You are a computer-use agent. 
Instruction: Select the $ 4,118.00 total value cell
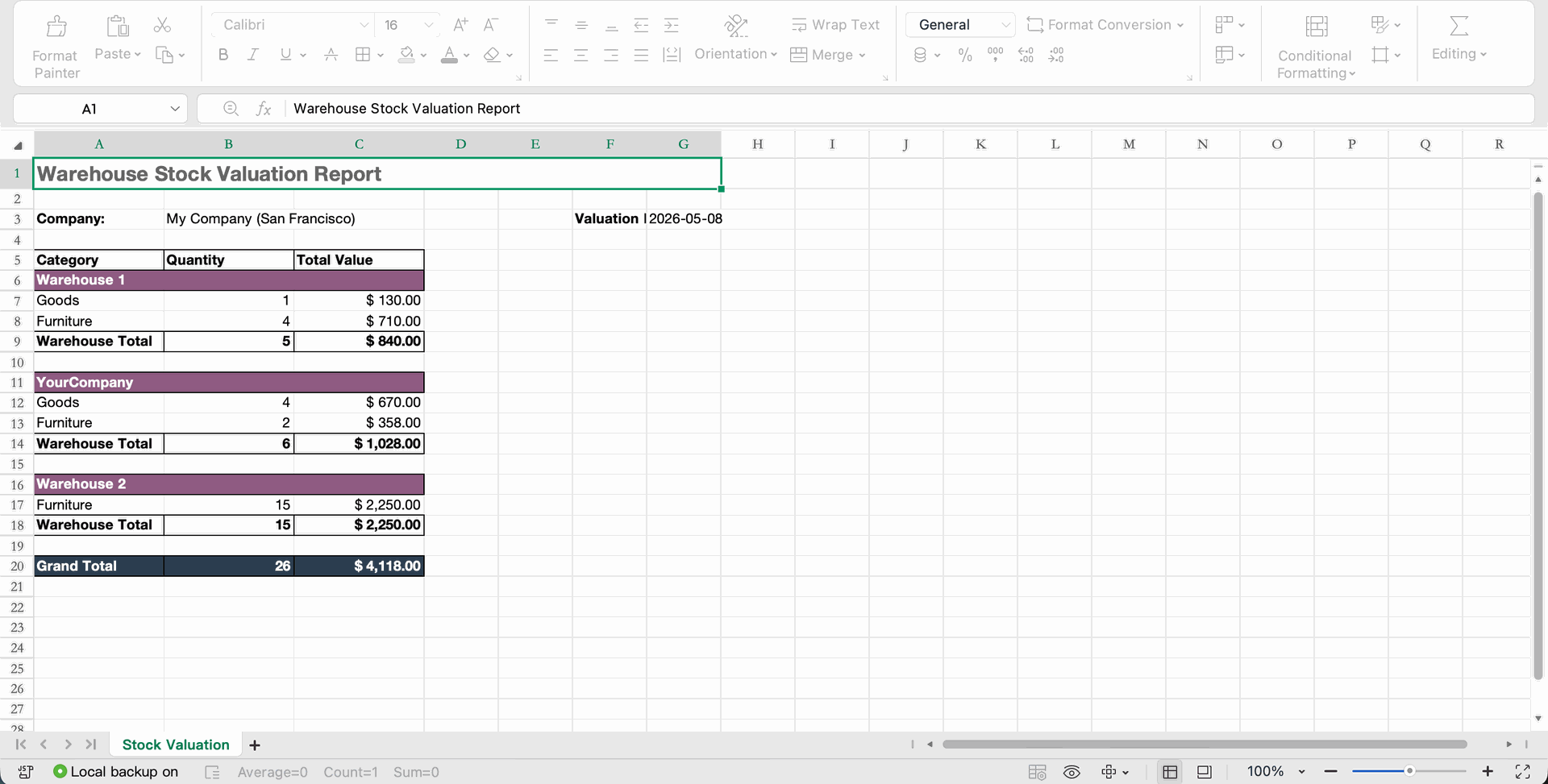[359, 566]
